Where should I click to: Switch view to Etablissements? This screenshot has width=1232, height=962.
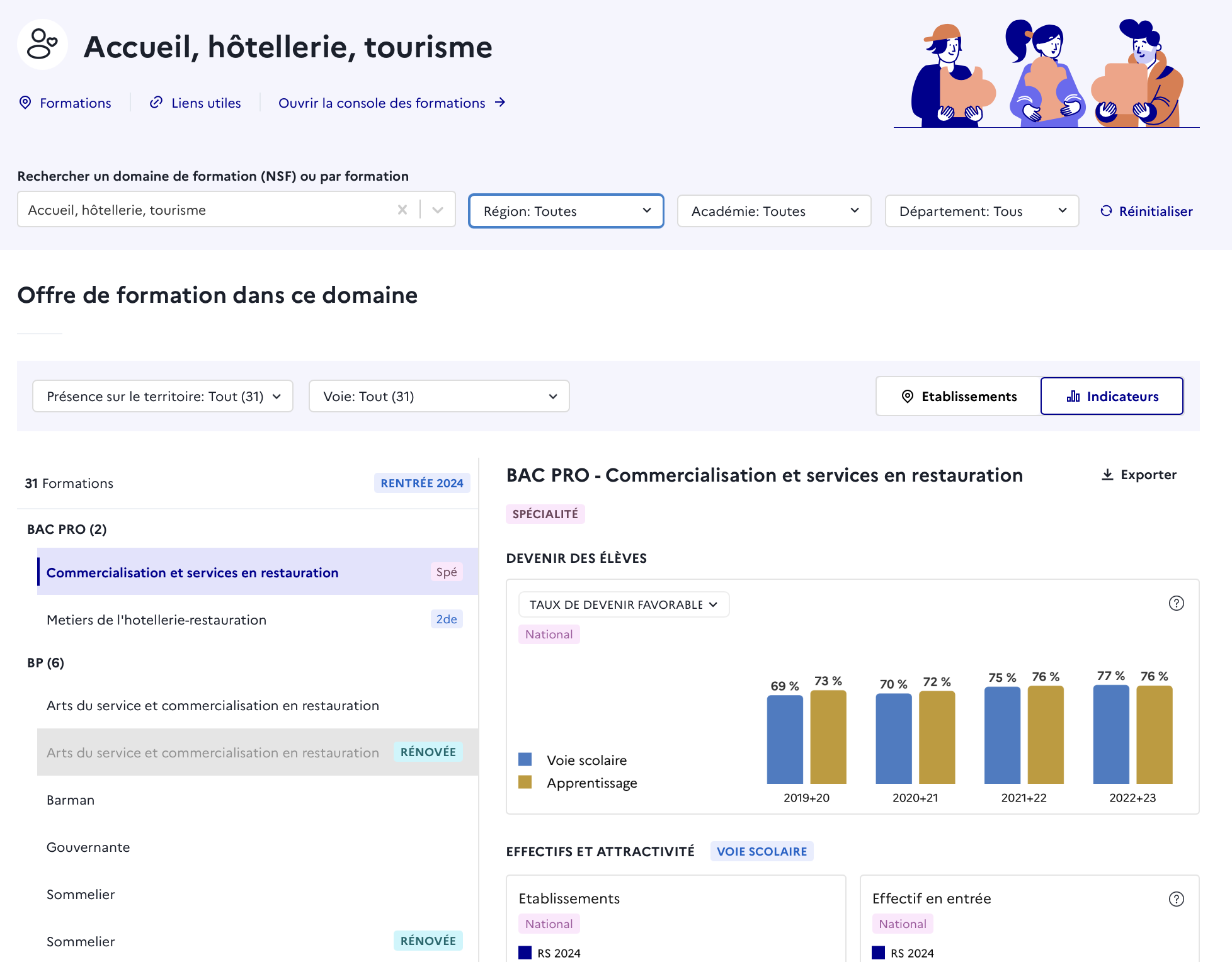point(959,397)
